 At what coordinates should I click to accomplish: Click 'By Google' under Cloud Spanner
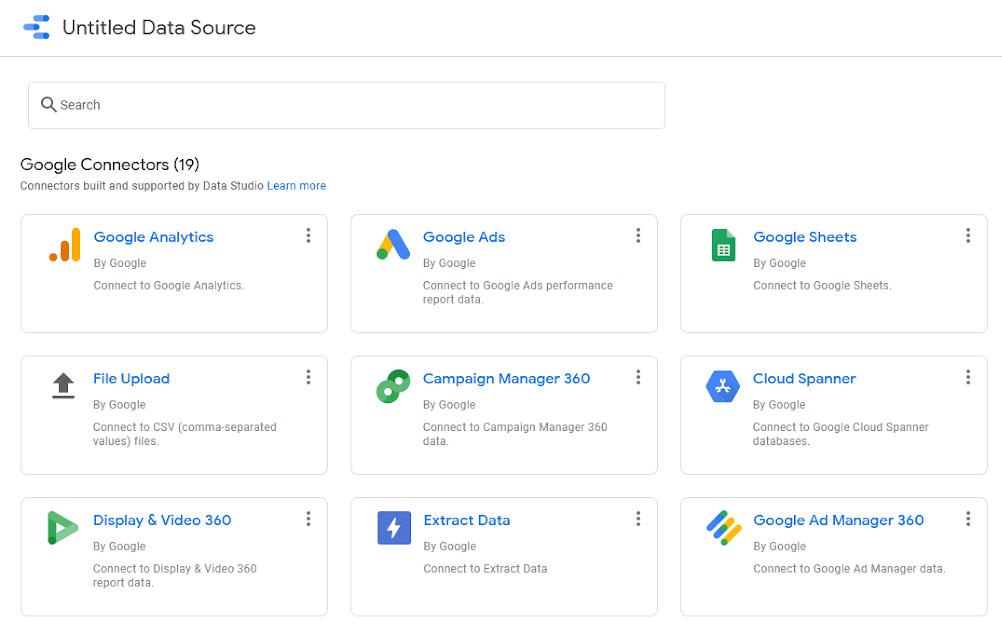click(779, 405)
